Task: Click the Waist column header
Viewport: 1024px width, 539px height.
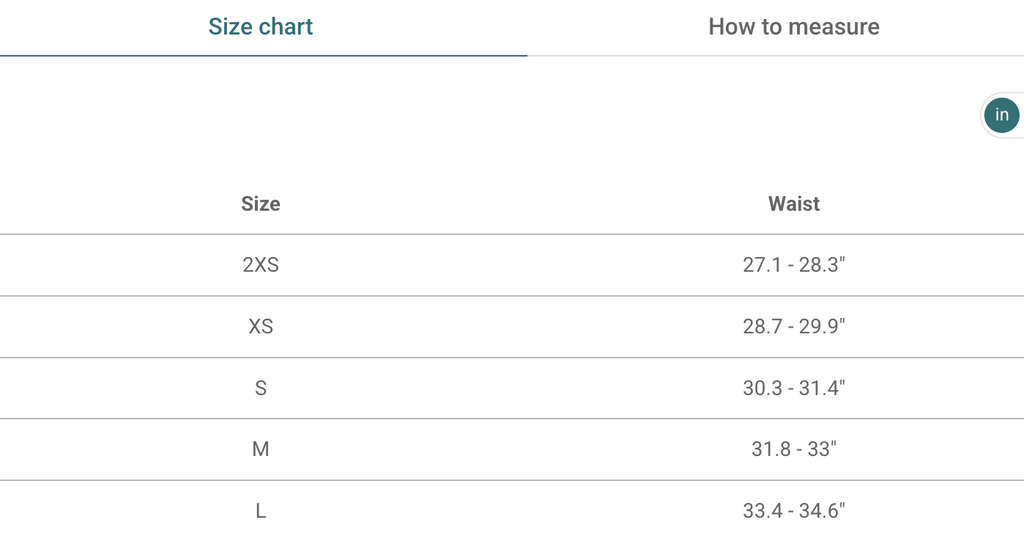Action: pyautogui.click(x=794, y=204)
